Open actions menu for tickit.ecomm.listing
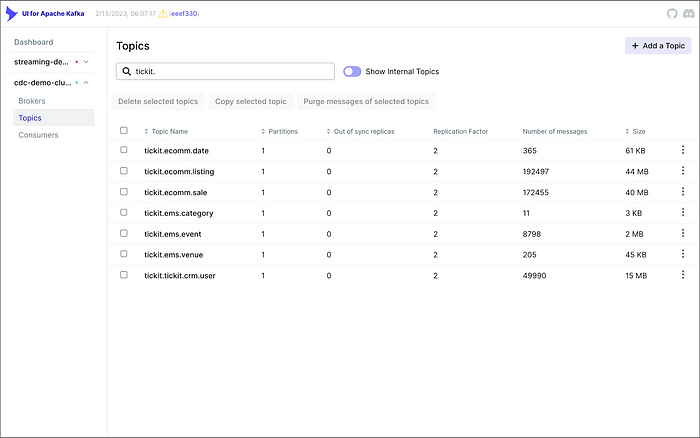 (x=683, y=171)
